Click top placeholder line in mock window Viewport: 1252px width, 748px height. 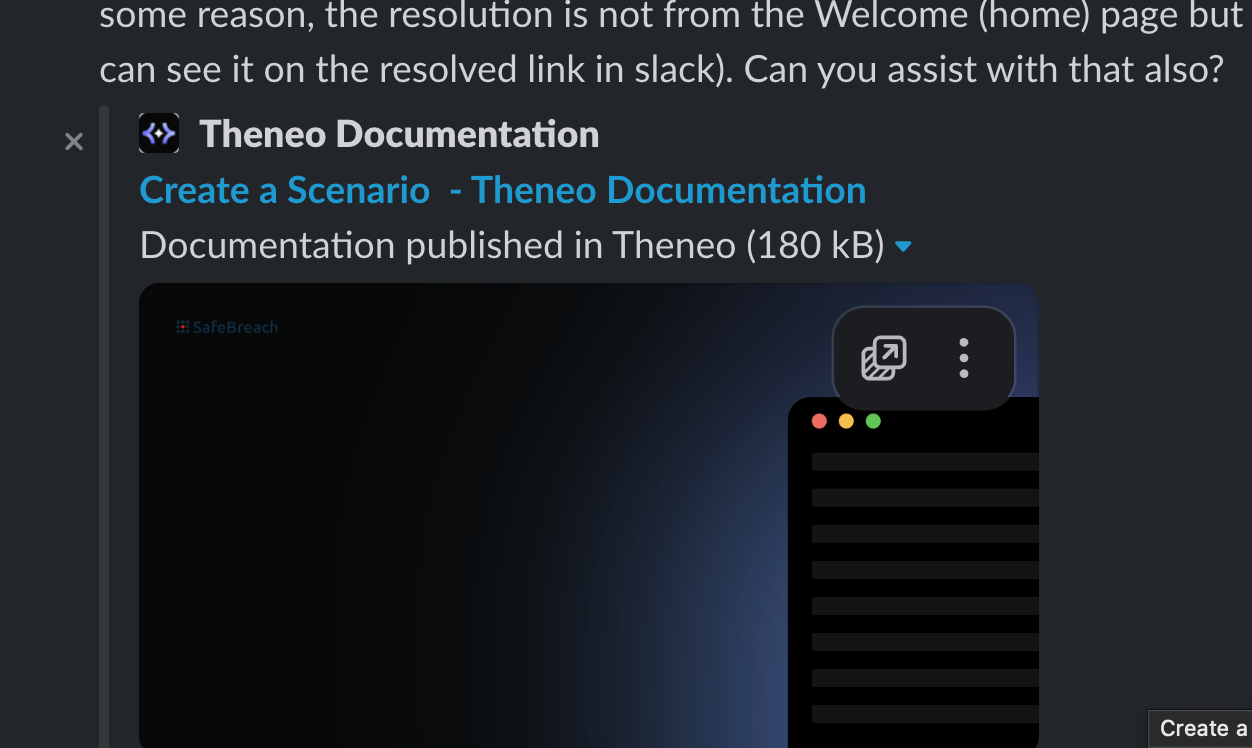[924, 462]
